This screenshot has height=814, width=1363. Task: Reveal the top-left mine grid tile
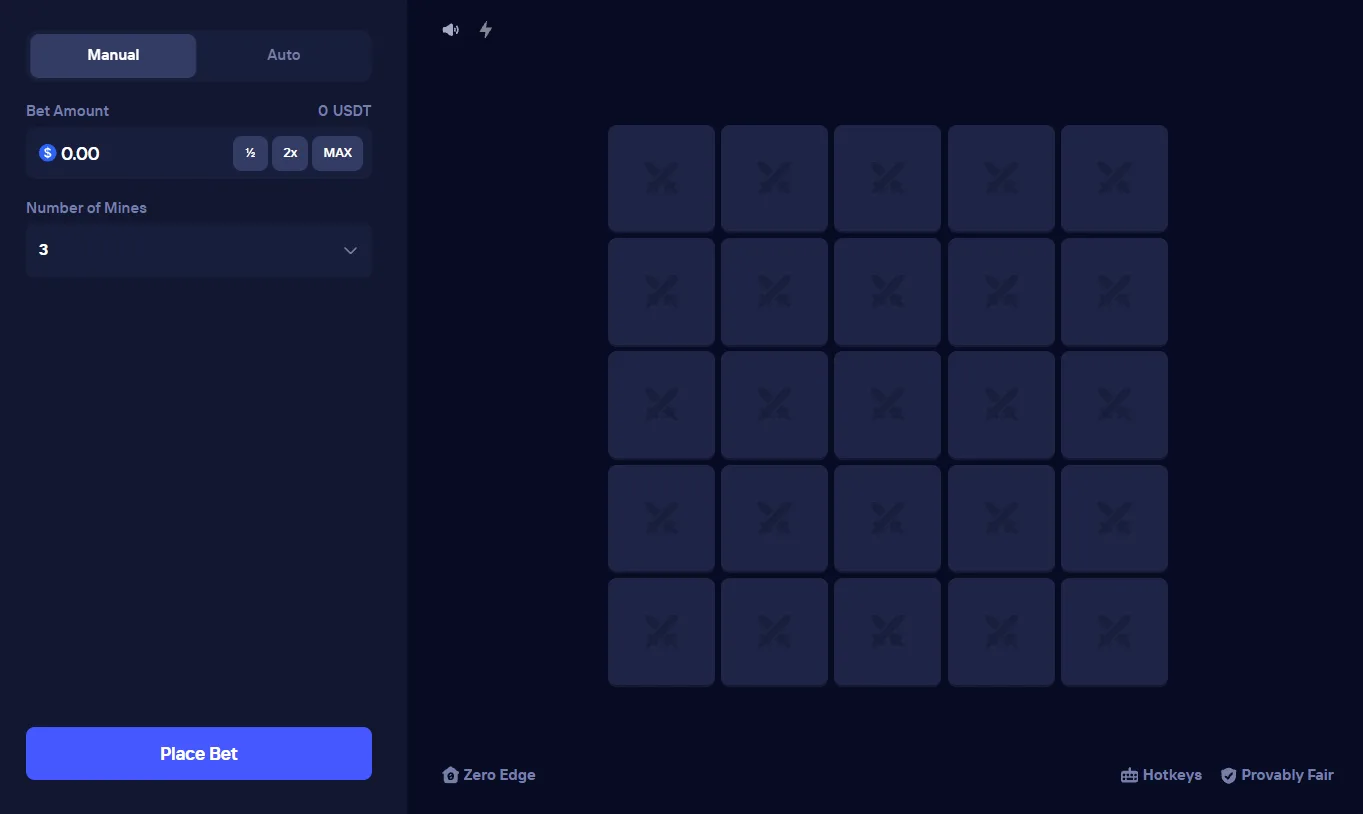point(661,179)
